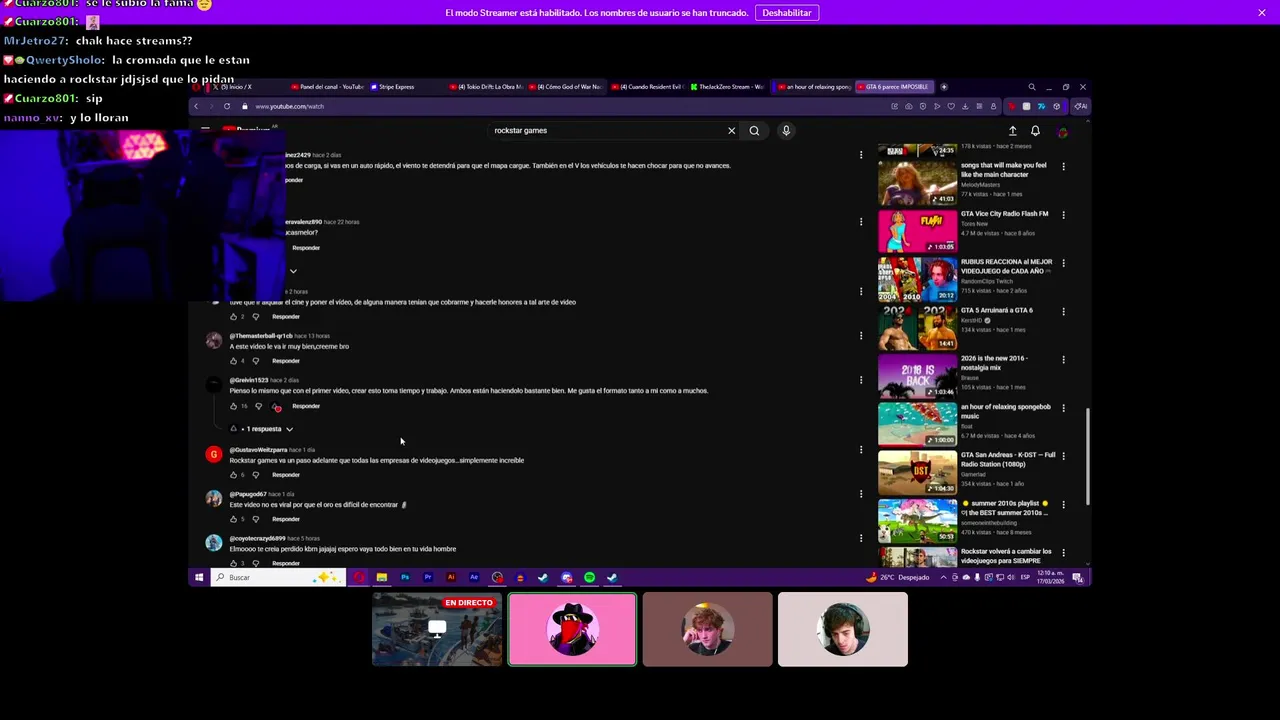Open the YouTube hamburger guide menu

(205, 130)
